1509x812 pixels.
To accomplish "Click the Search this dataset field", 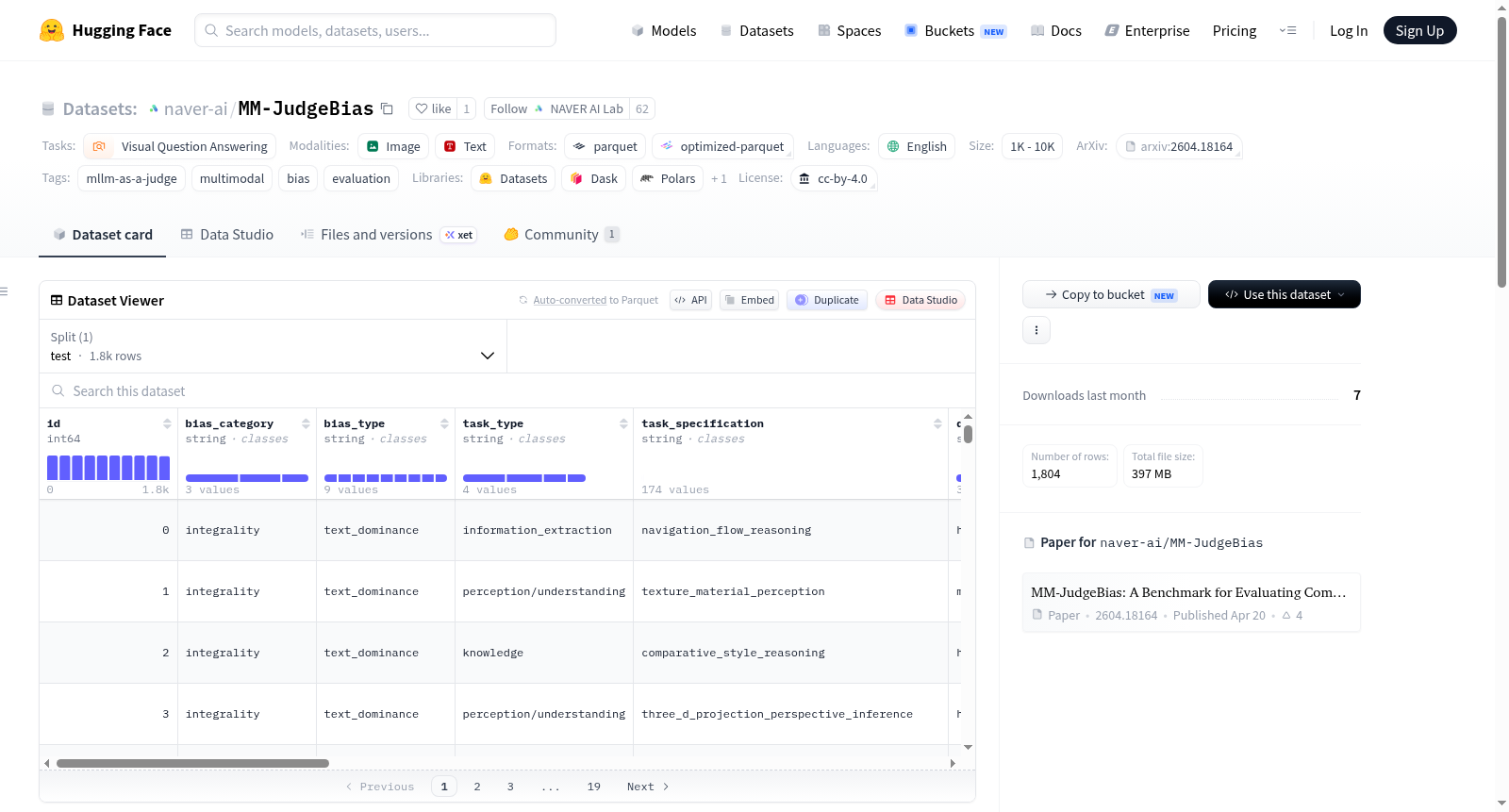I will click(507, 390).
